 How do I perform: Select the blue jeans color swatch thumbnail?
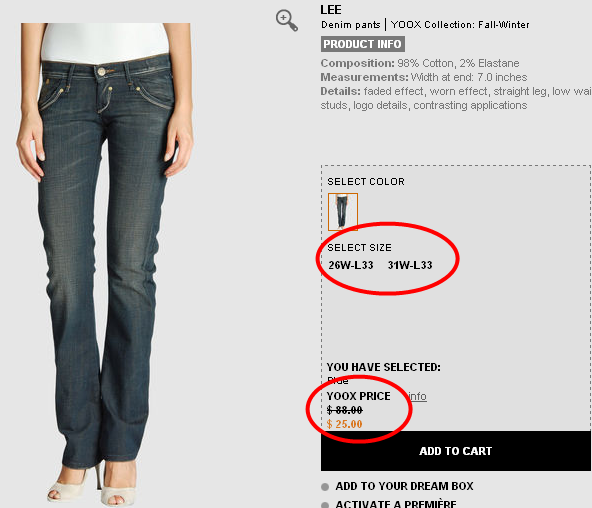(343, 211)
